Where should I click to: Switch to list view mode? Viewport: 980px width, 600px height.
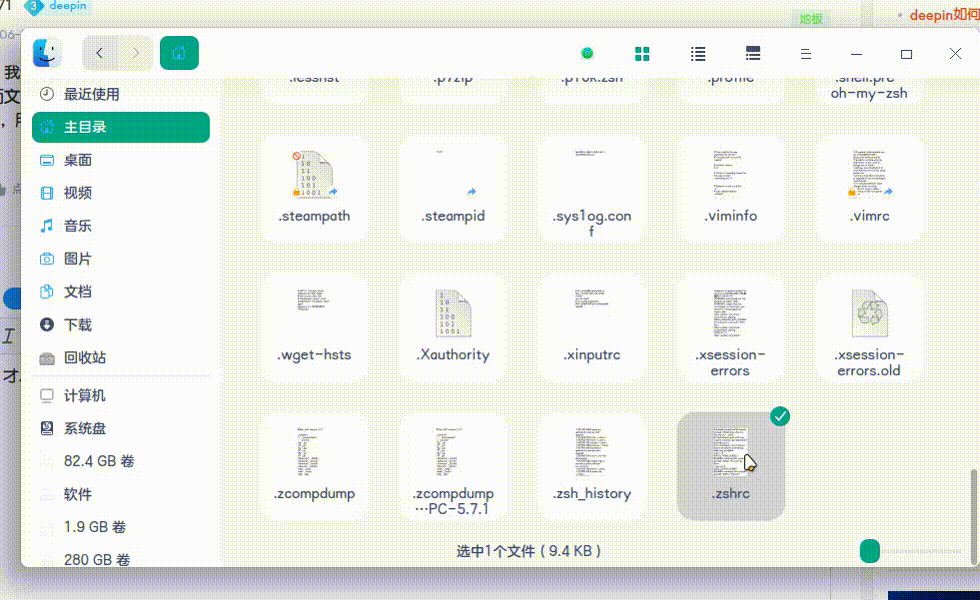coord(697,53)
